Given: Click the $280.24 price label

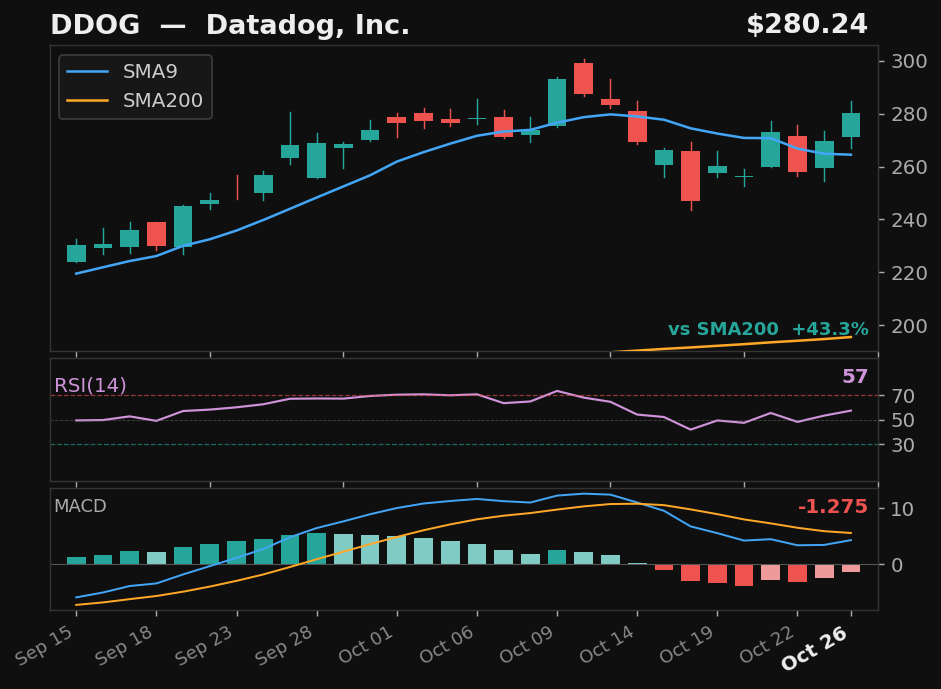Looking at the screenshot, I should pos(807,25).
